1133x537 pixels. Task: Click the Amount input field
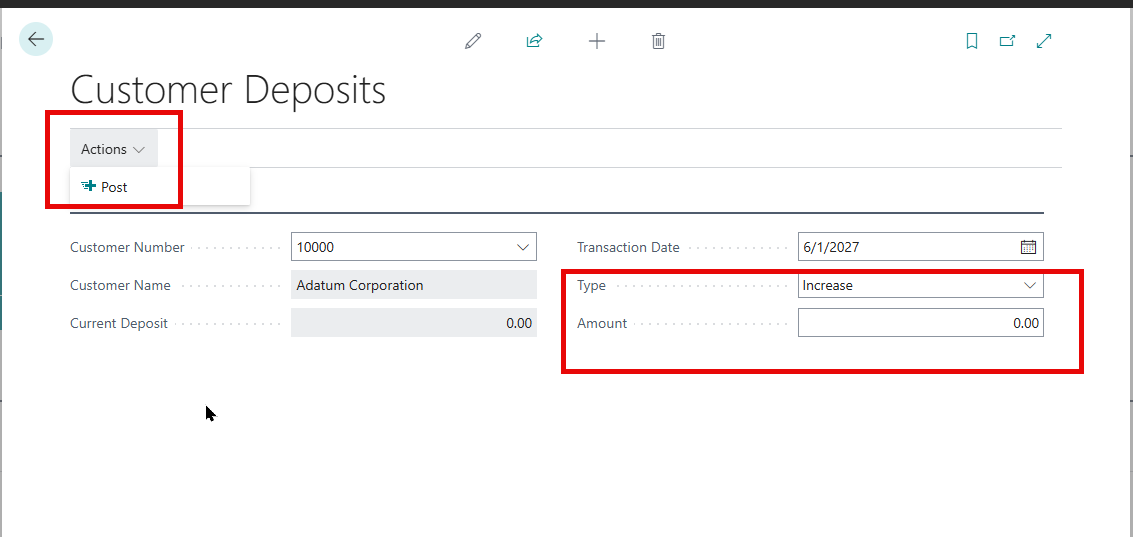[921, 323]
